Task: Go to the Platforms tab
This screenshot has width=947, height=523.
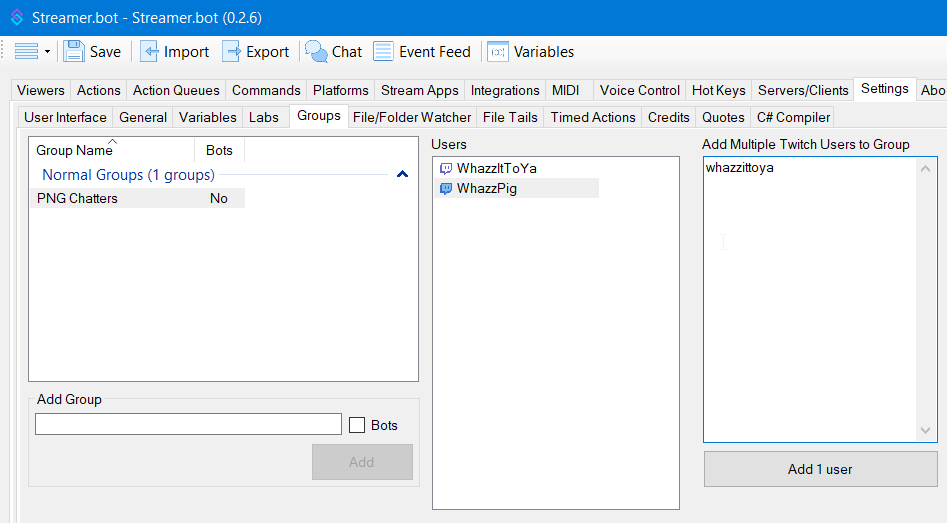Action: pos(341,90)
